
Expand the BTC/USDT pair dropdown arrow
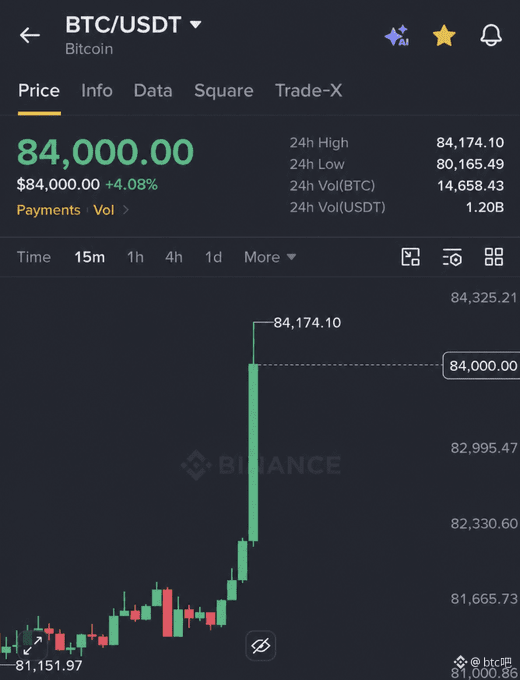pos(196,24)
